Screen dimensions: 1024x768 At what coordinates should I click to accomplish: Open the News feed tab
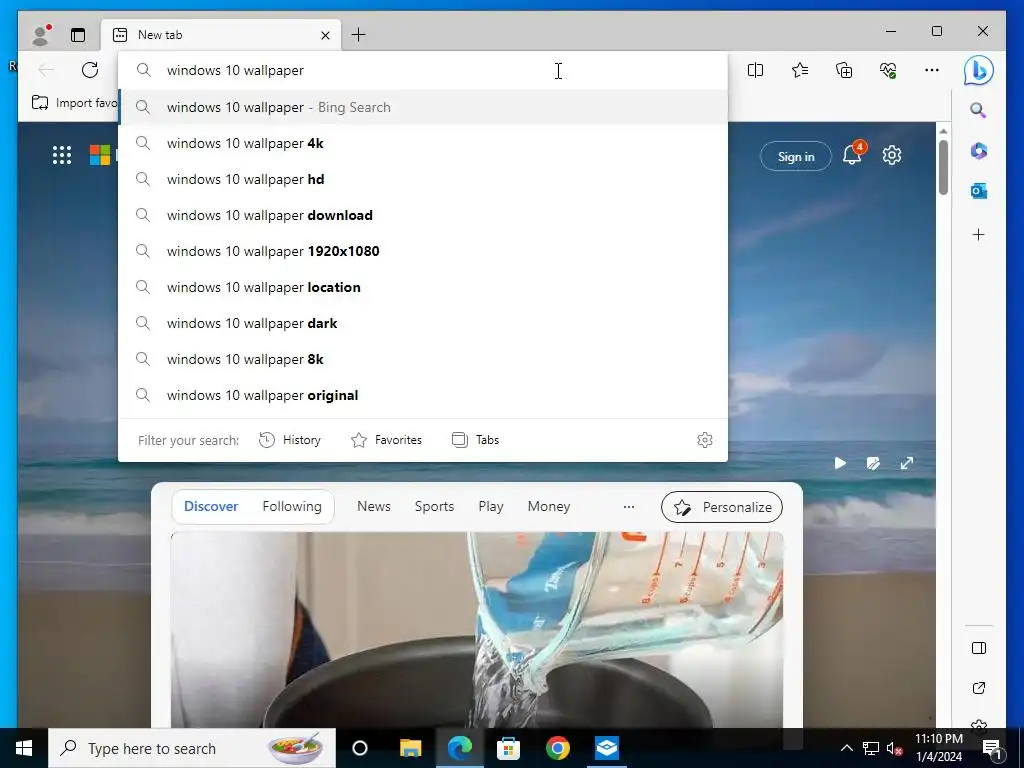tap(374, 506)
